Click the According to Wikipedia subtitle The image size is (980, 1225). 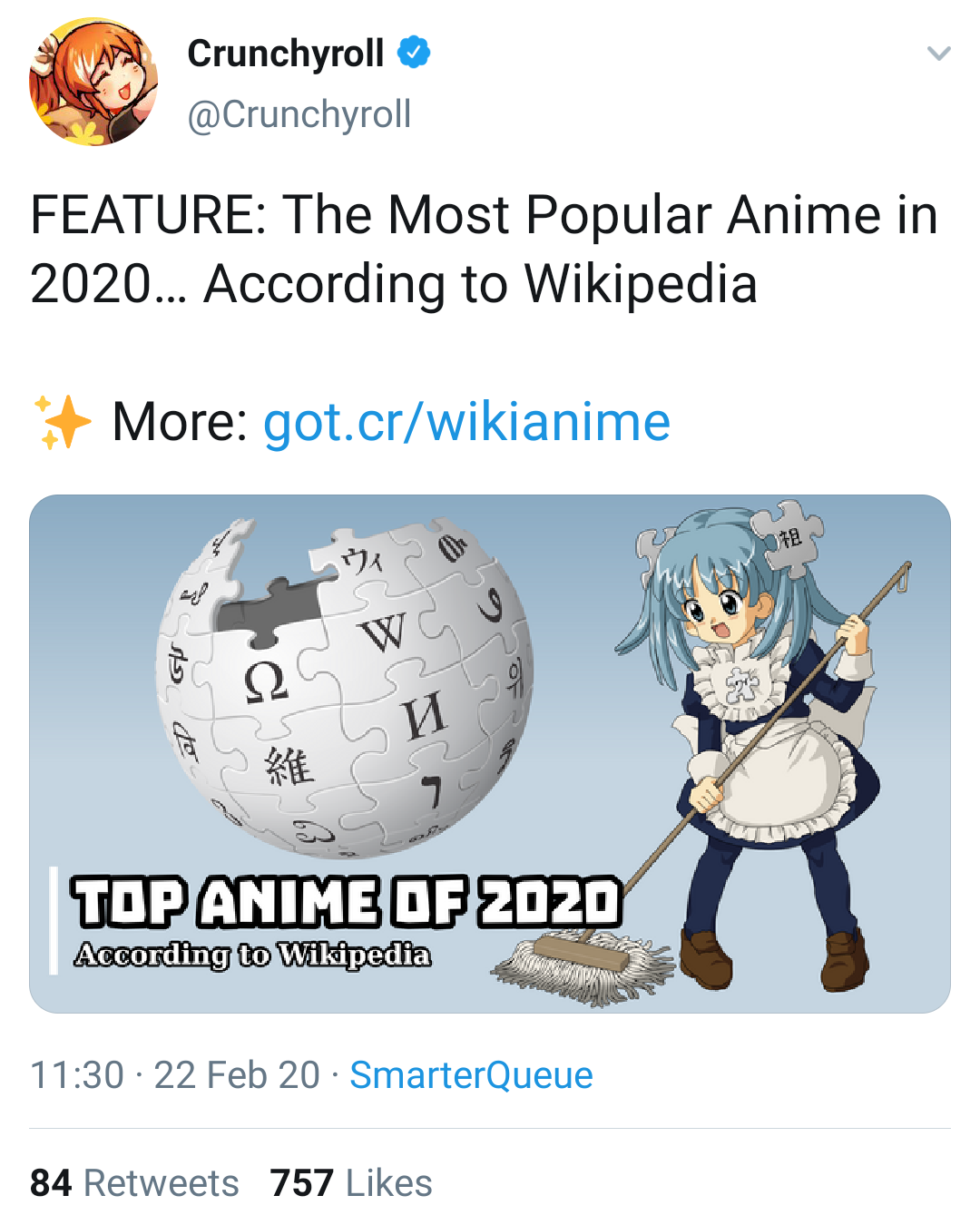point(253,955)
